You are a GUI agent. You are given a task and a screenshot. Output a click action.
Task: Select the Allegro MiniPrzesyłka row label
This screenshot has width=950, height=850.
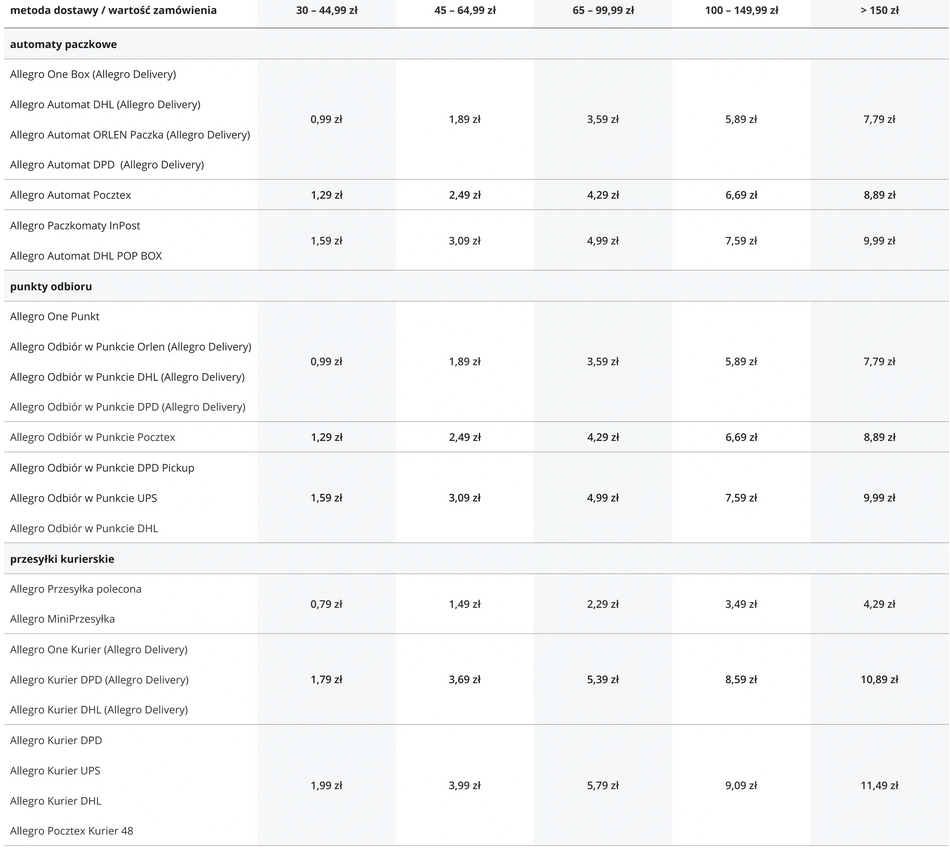(x=62, y=619)
